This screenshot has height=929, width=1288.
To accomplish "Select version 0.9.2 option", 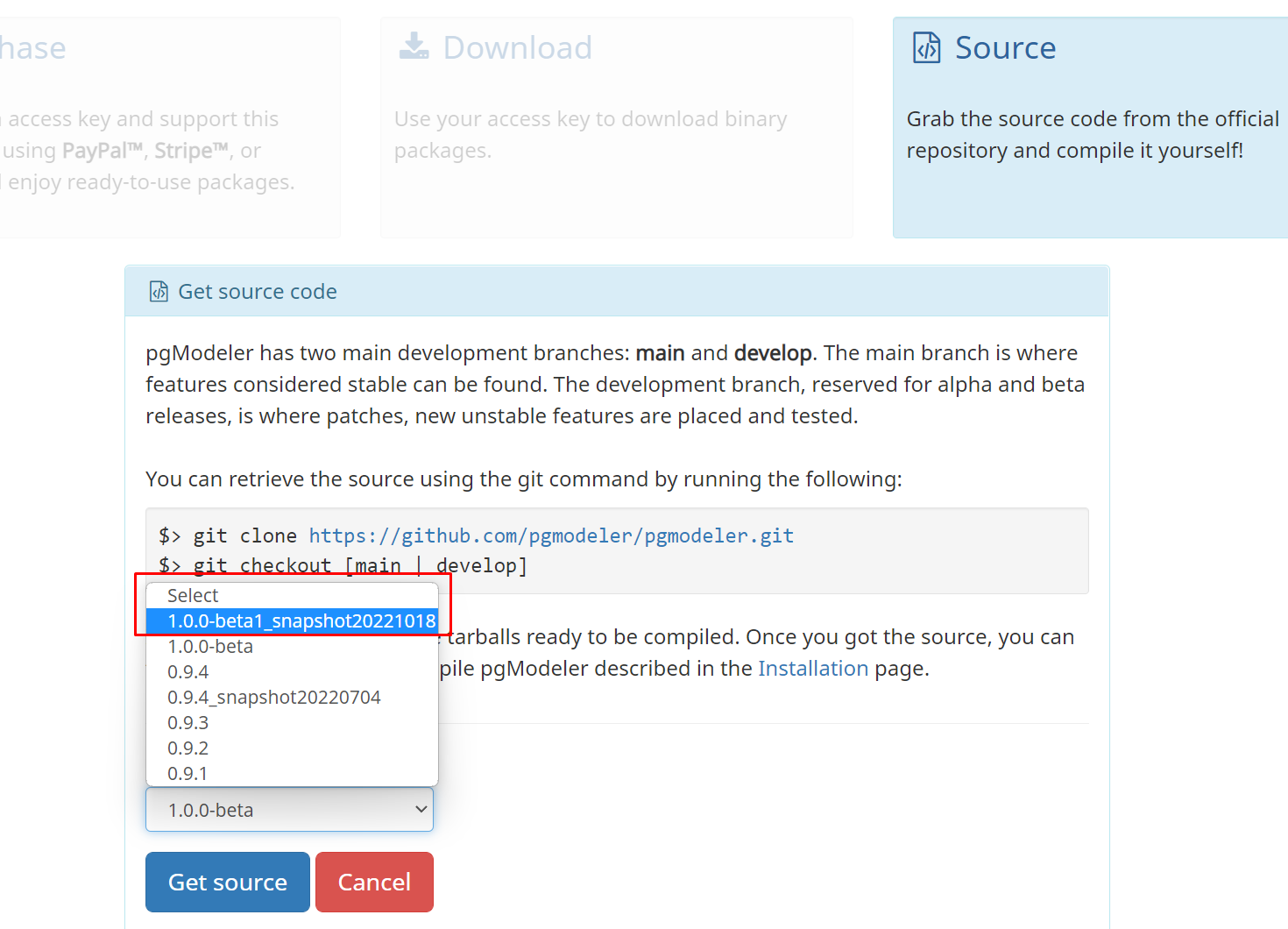I will [292, 748].
